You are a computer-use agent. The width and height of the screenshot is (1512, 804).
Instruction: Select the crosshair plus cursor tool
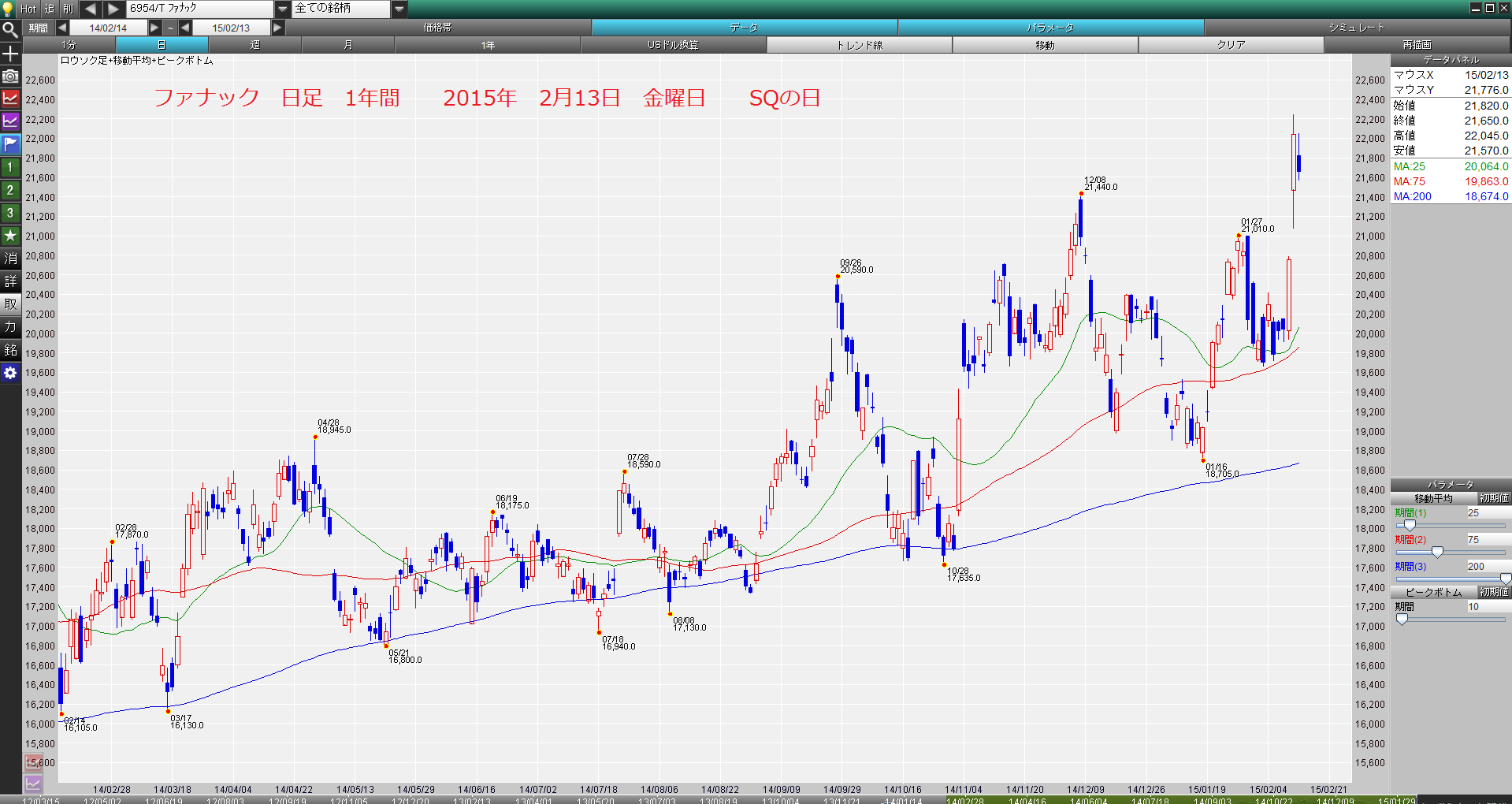10,54
